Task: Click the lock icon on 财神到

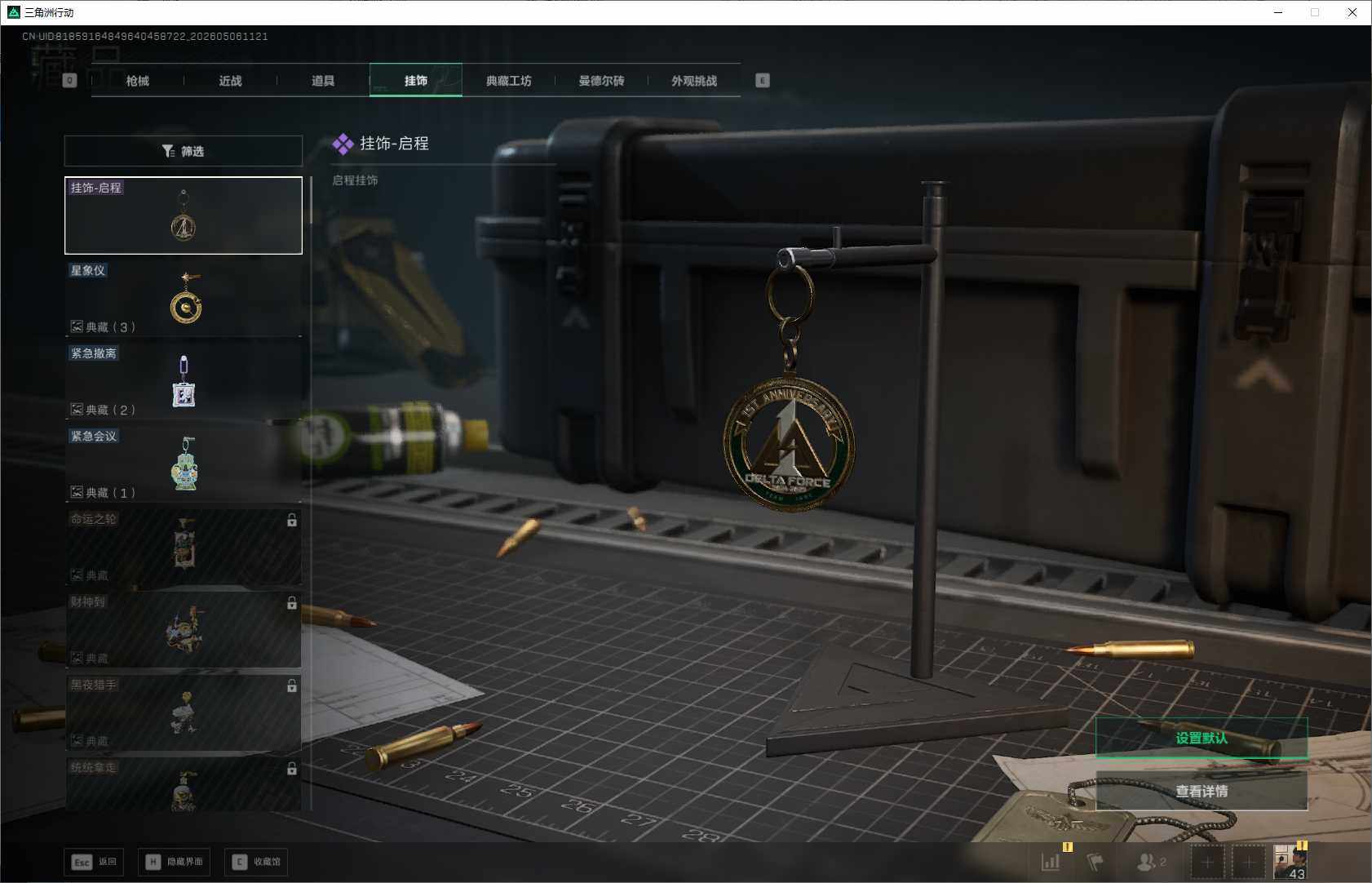Action: coord(291,603)
